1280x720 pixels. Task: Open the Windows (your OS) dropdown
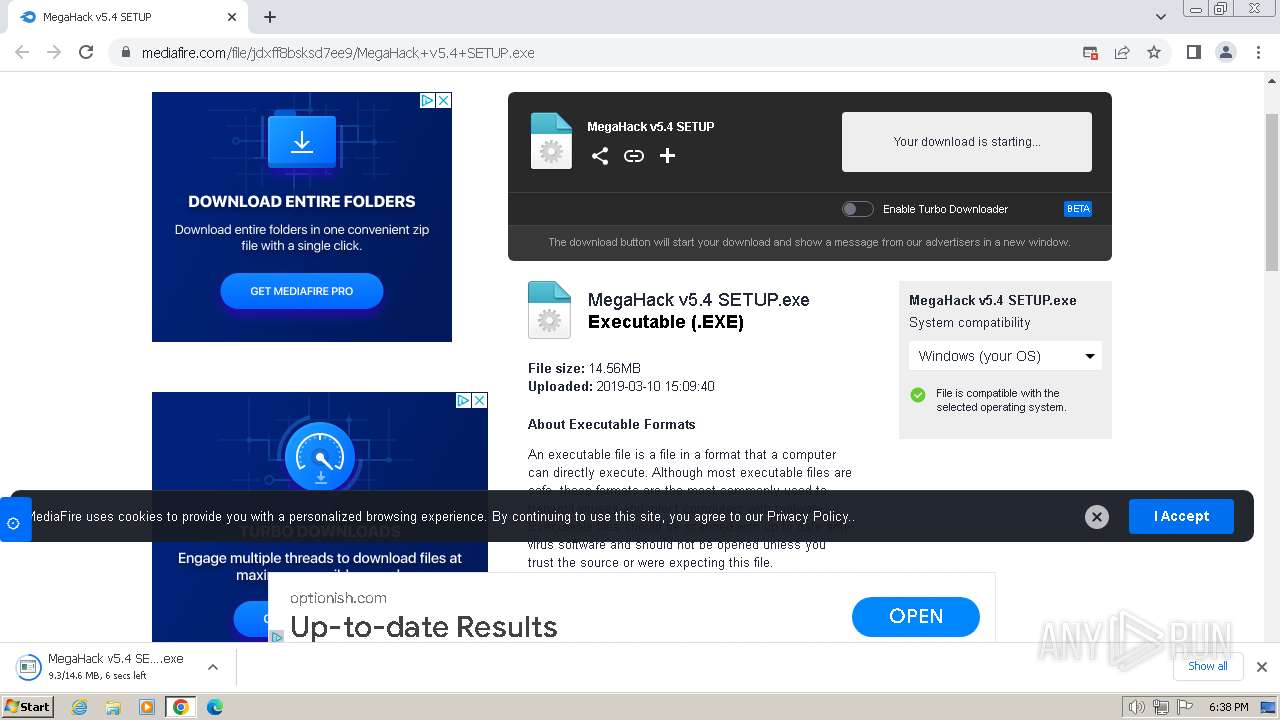(x=1005, y=356)
